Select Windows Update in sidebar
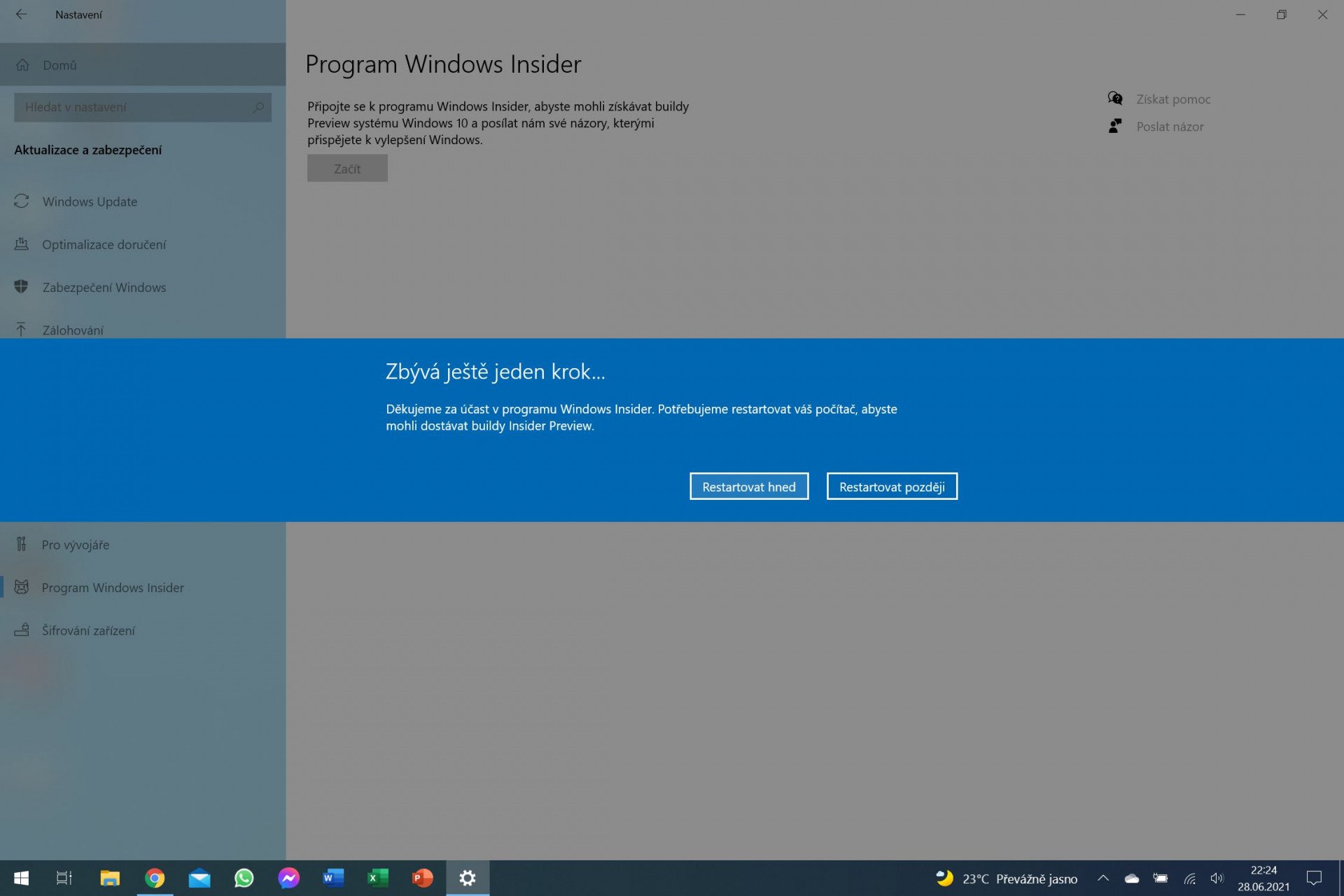The height and width of the screenshot is (896, 1344). pyautogui.click(x=143, y=202)
